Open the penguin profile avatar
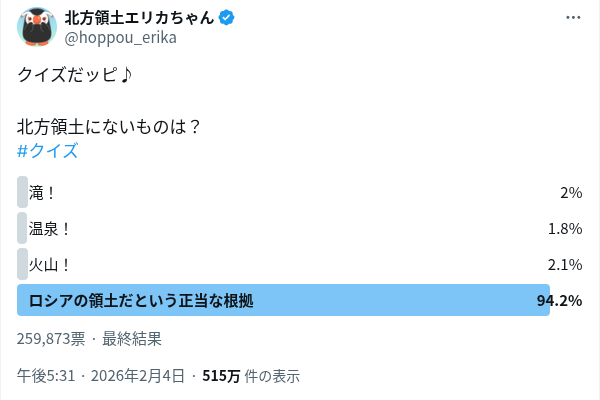 pyautogui.click(x=37, y=28)
